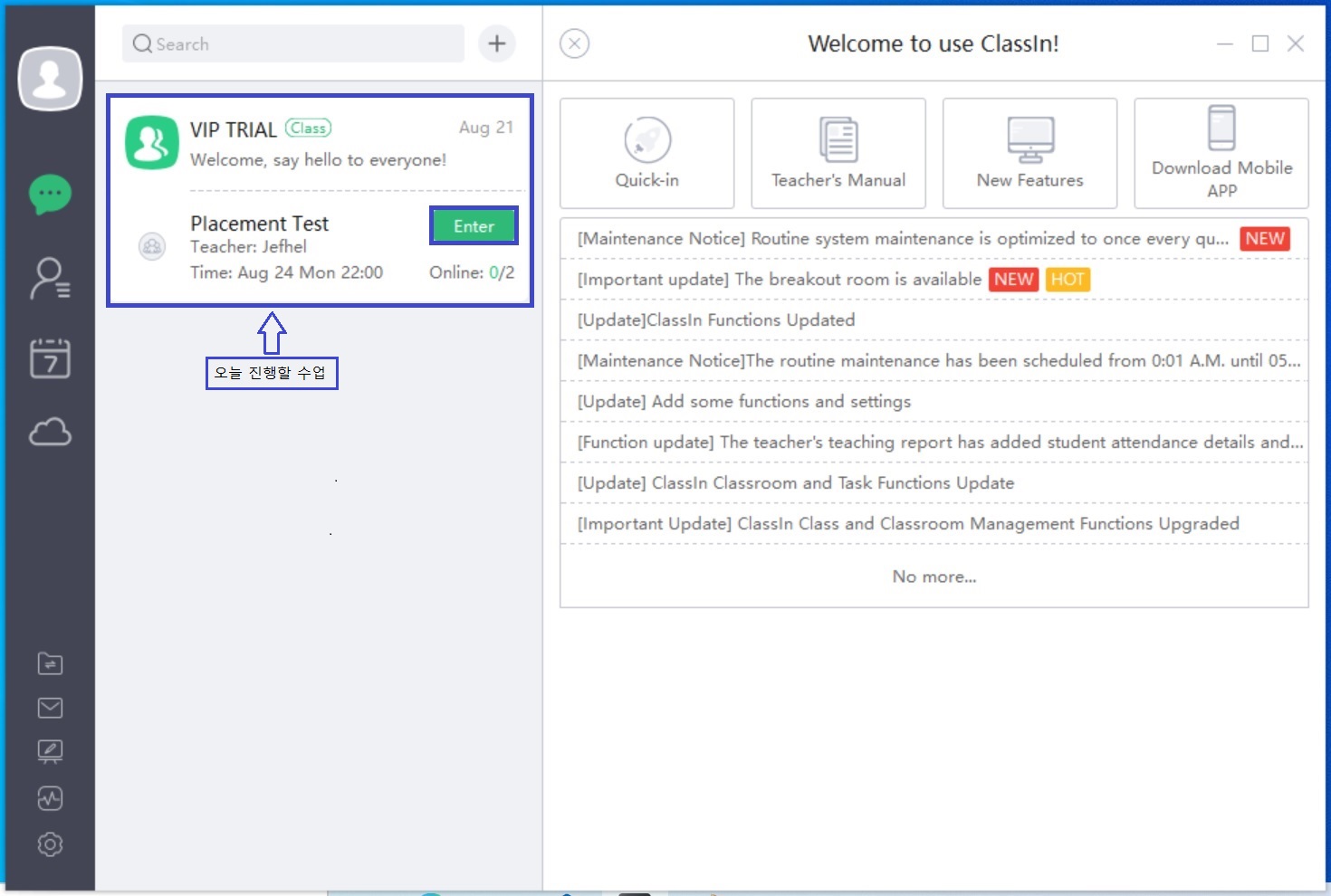Click the red NEW badge on maintenance notice

pyautogui.click(x=1265, y=239)
